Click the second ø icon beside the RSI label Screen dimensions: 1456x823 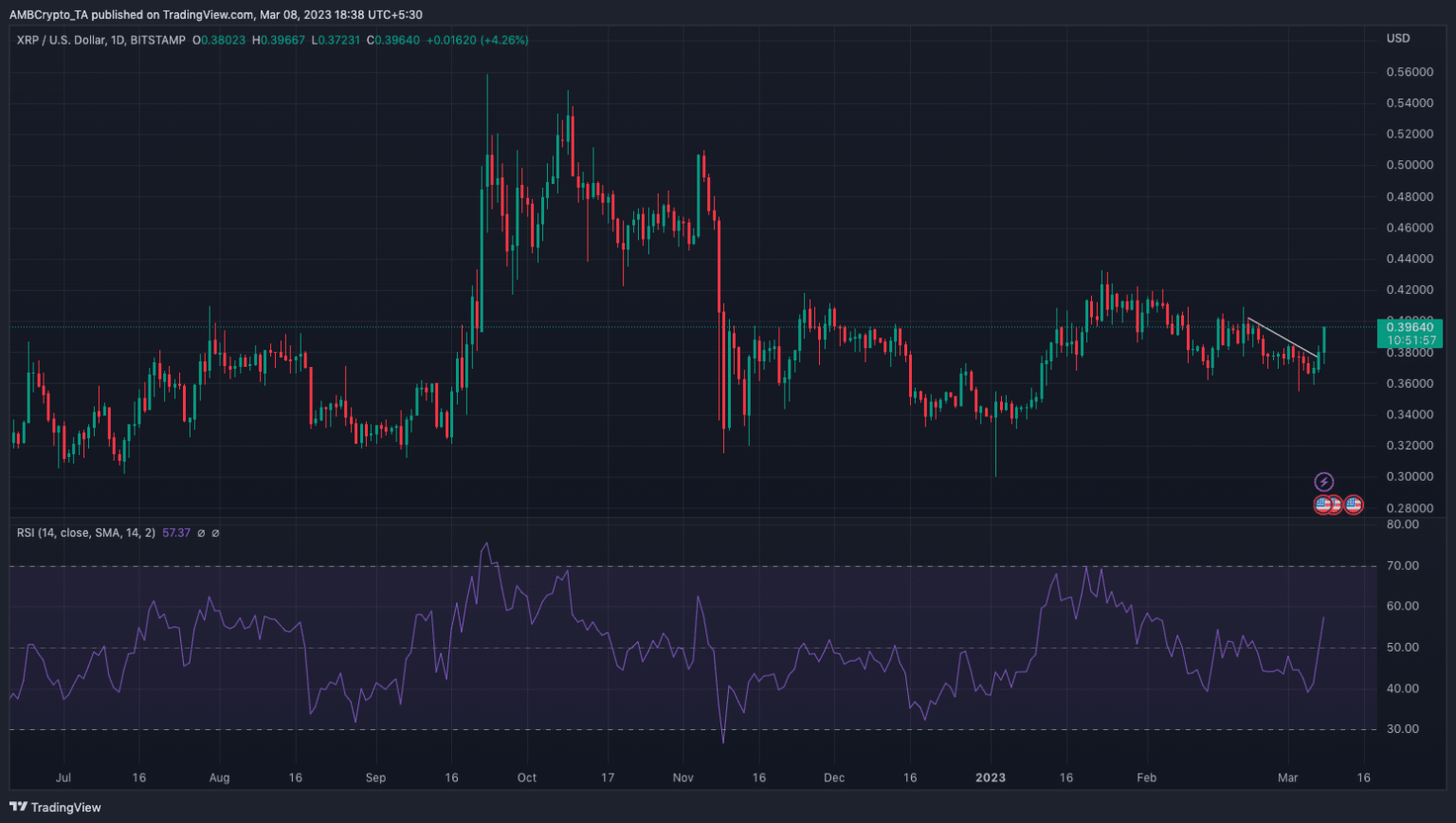point(216,533)
